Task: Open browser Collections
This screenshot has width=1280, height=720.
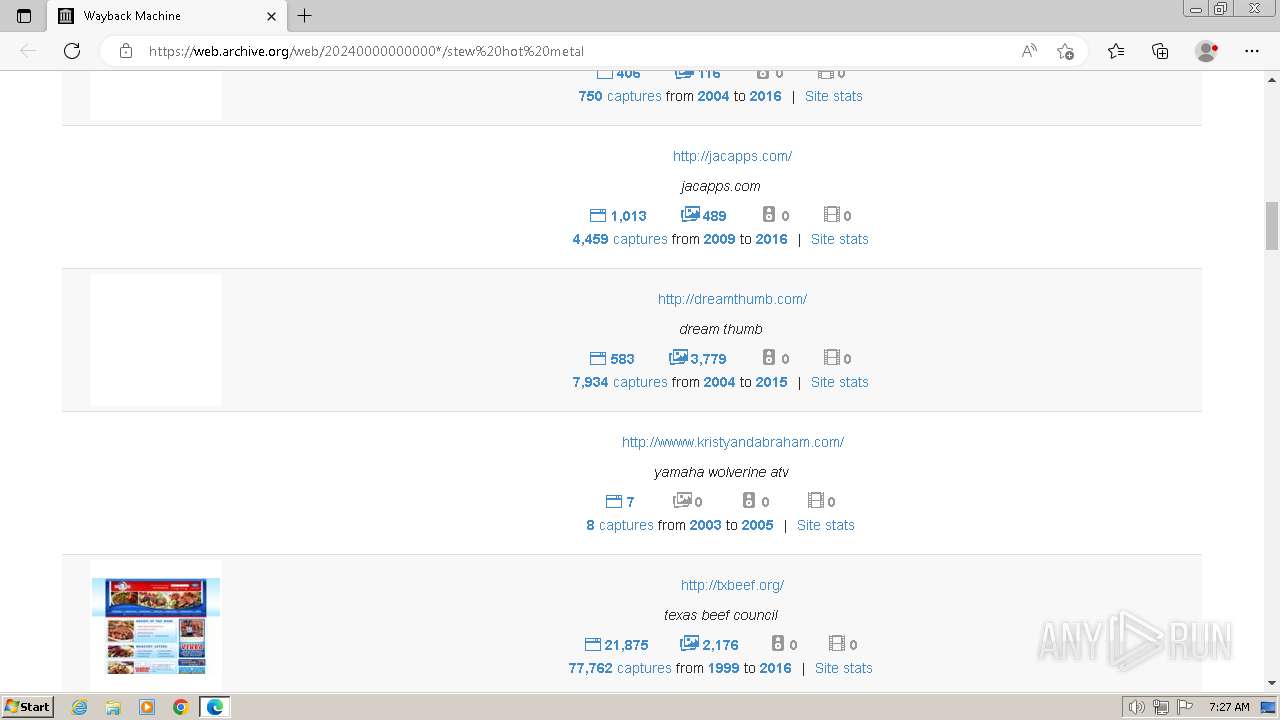Action: click(x=1160, y=51)
